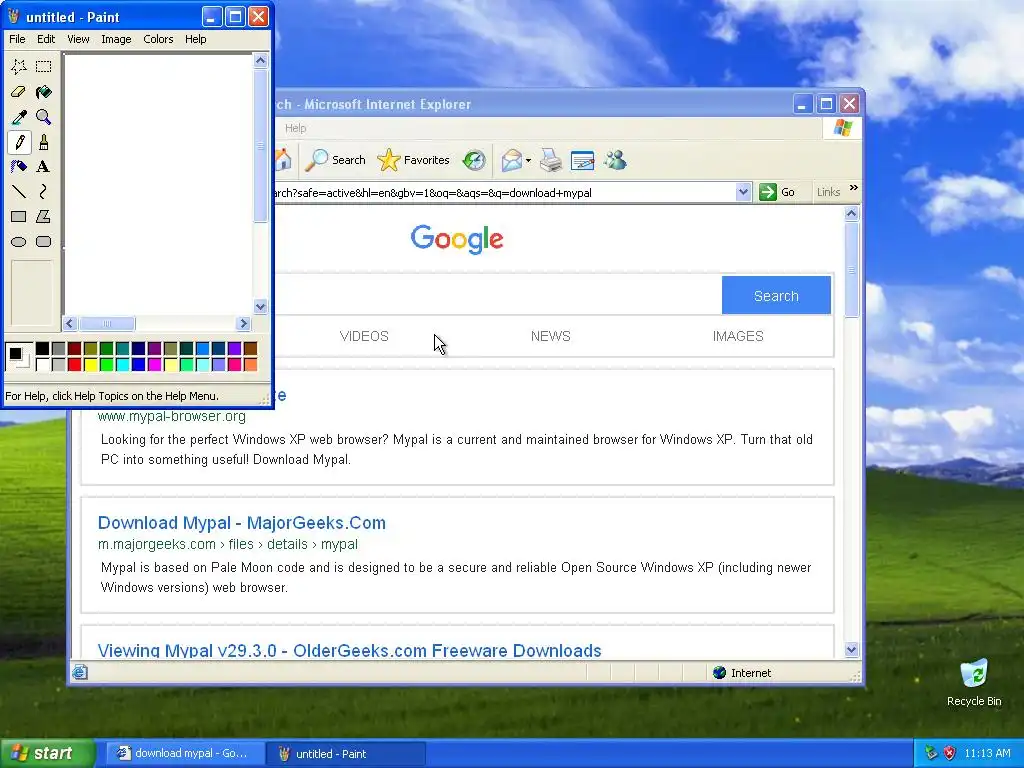Screen dimensions: 1024x768
Task: Select the Magnifier tool in Paint
Action: click(44, 117)
